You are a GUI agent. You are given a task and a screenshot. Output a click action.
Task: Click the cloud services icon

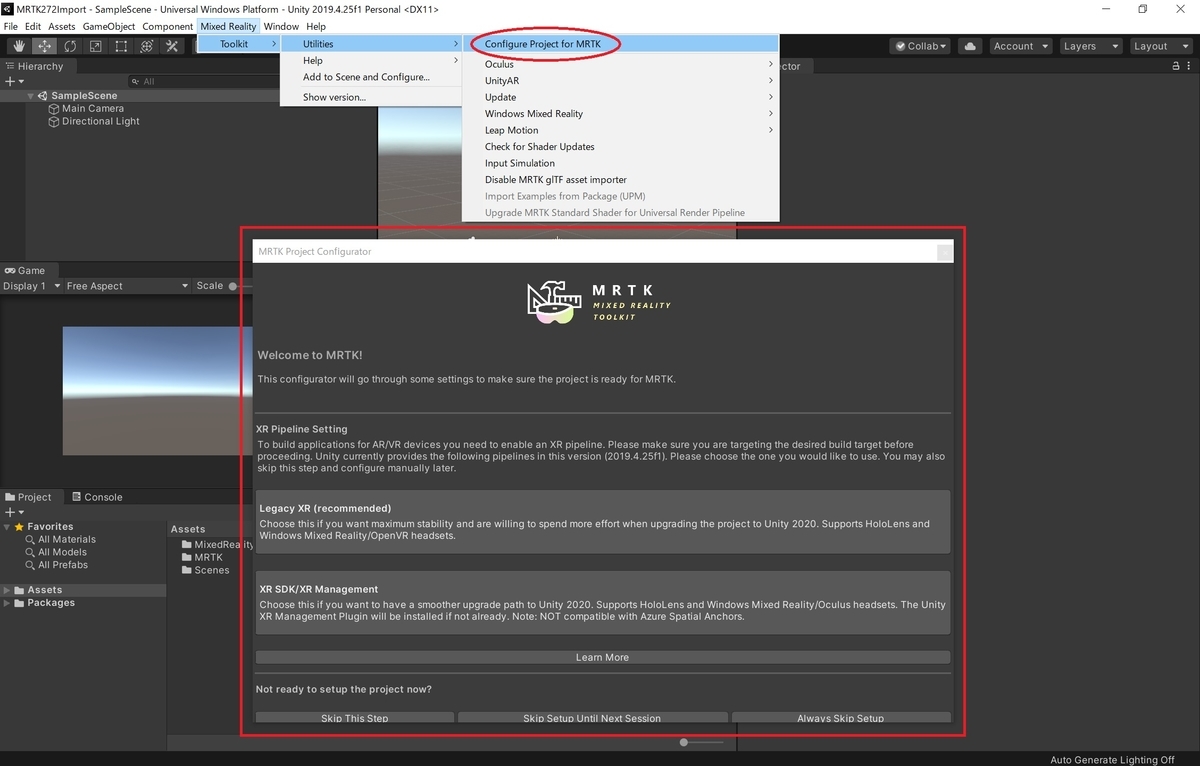pos(969,46)
